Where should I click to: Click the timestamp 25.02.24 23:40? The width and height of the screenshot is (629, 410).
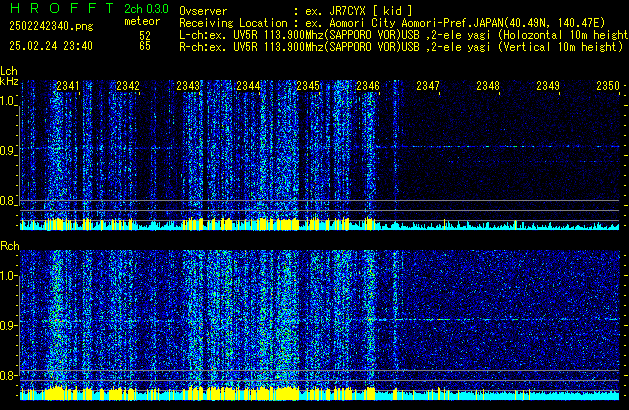(x=51, y=46)
